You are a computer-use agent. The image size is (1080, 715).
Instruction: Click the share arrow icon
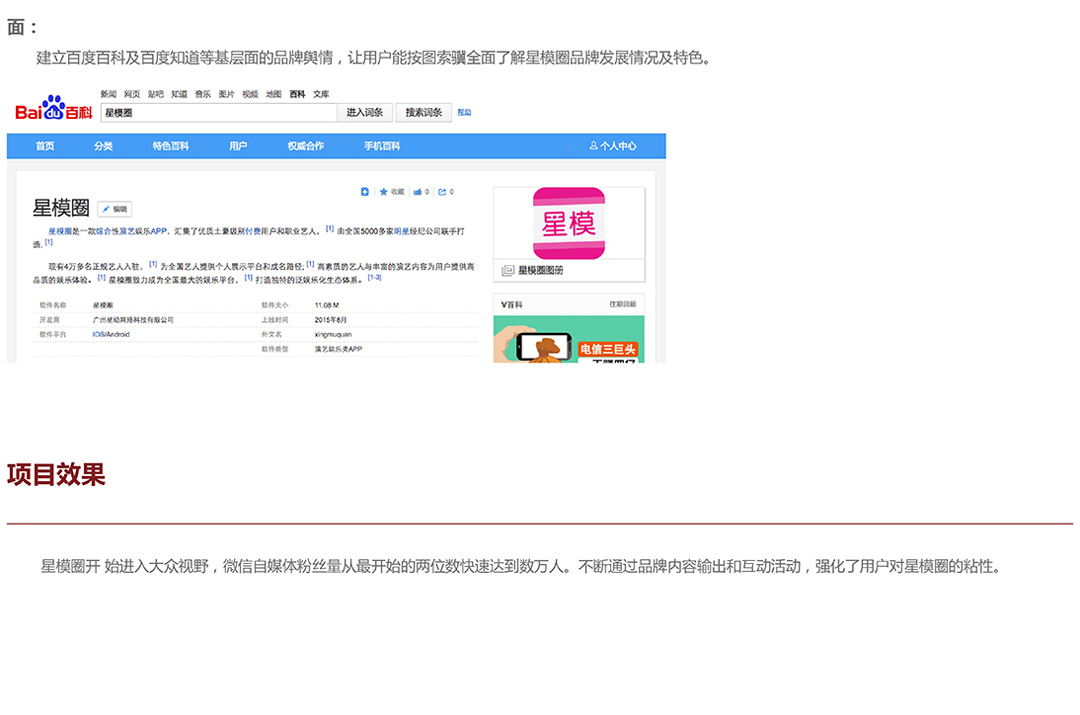point(442,192)
